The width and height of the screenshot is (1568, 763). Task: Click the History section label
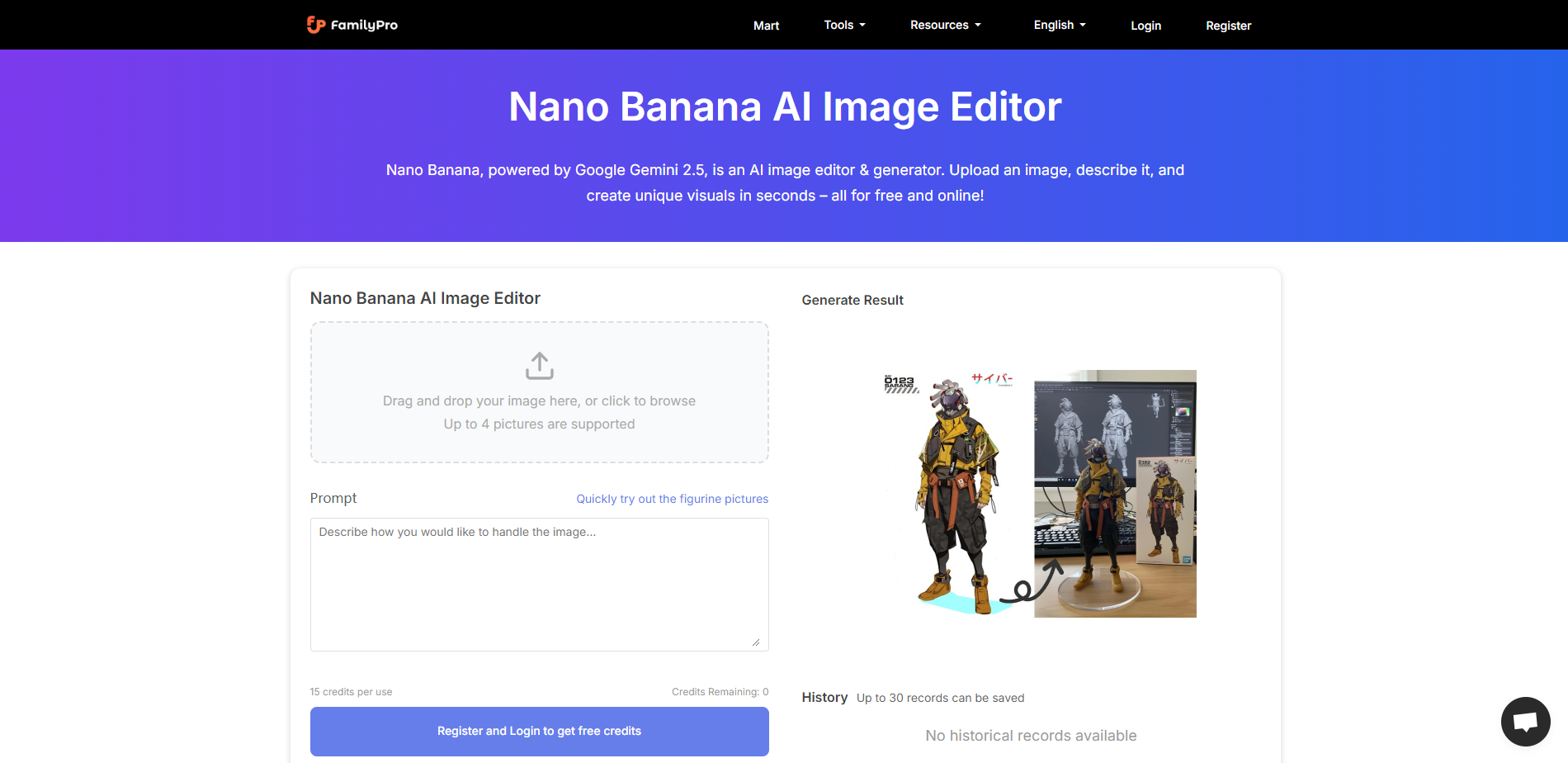(x=824, y=697)
